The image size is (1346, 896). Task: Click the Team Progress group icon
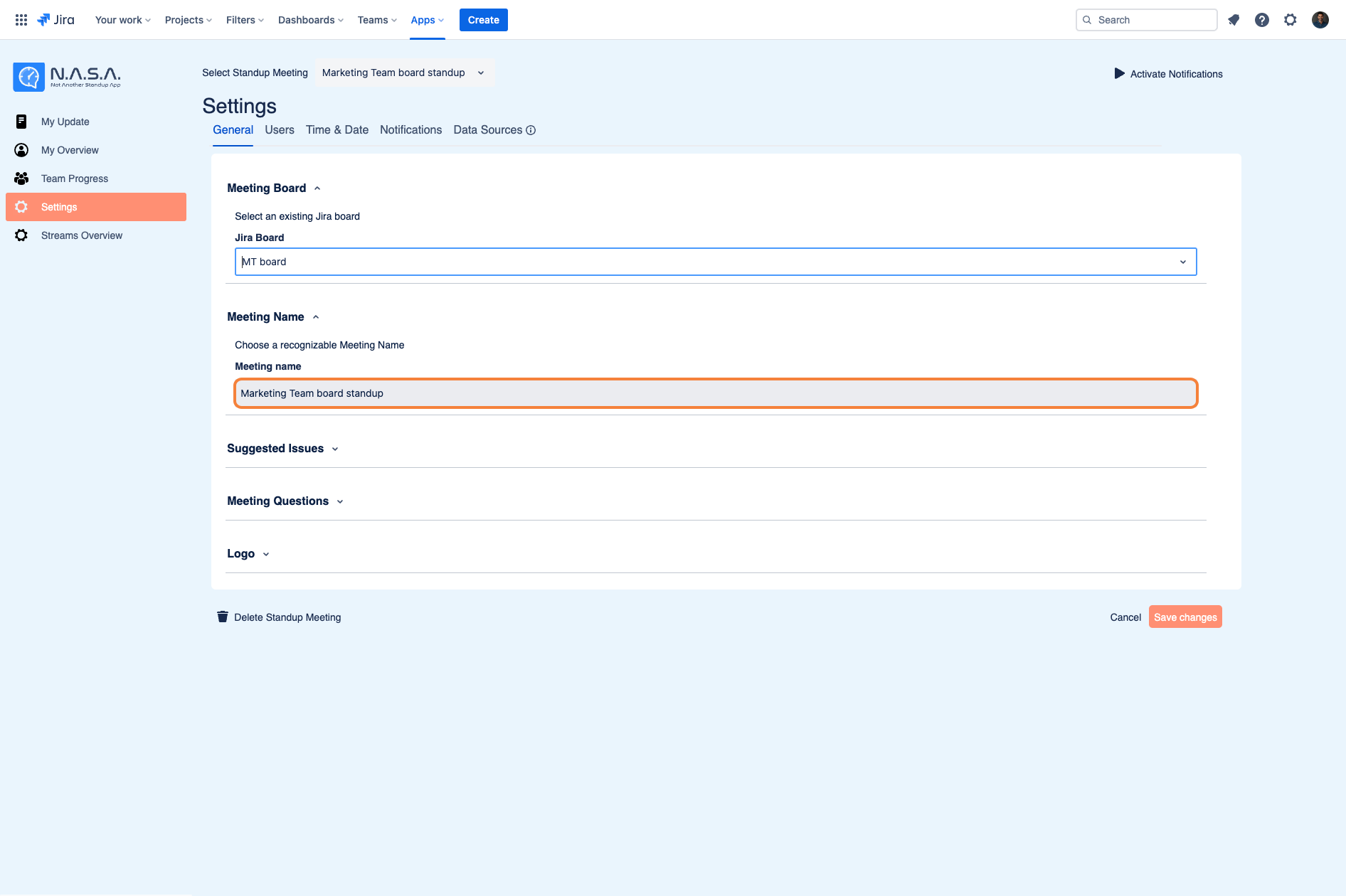click(21, 178)
